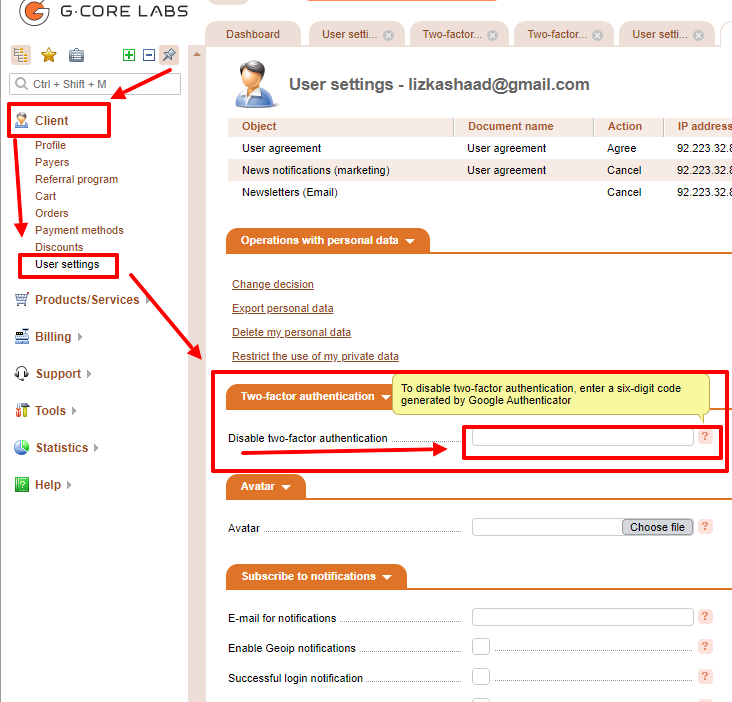Close the first Two-factor... tab
Image resolution: width=732 pixels, height=702 pixels.
[493, 35]
